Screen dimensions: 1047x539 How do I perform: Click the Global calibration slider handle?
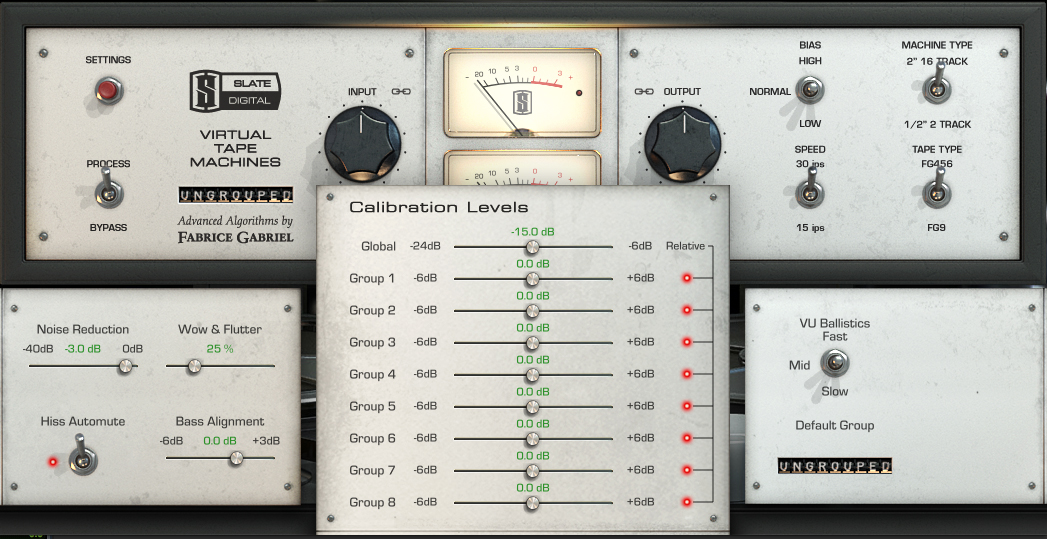[x=532, y=247]
